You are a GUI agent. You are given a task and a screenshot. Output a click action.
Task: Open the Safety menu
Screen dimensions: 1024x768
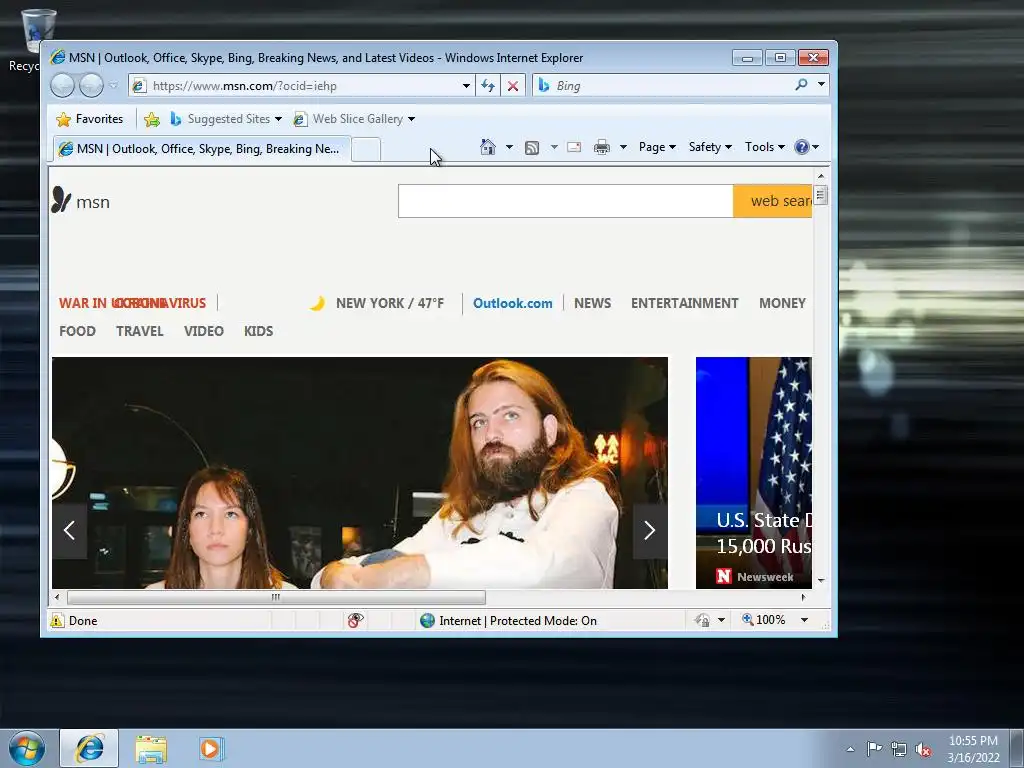(710, 147)
